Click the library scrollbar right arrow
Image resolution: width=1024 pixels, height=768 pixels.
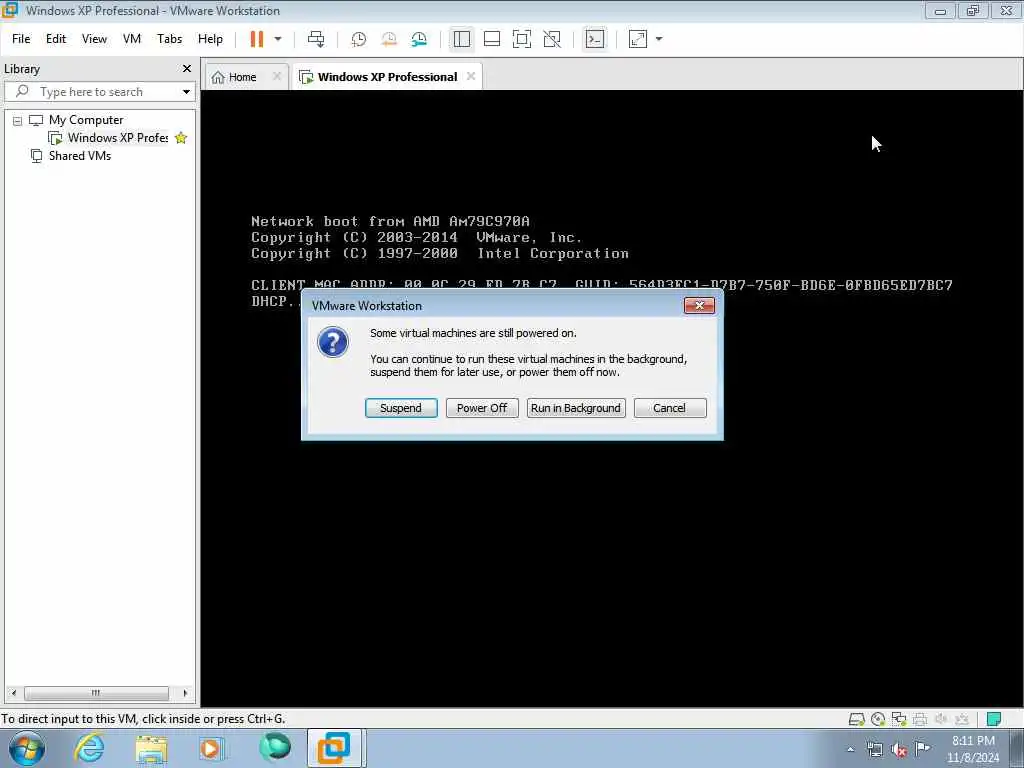pyautogui.click(x=185, y=693)
